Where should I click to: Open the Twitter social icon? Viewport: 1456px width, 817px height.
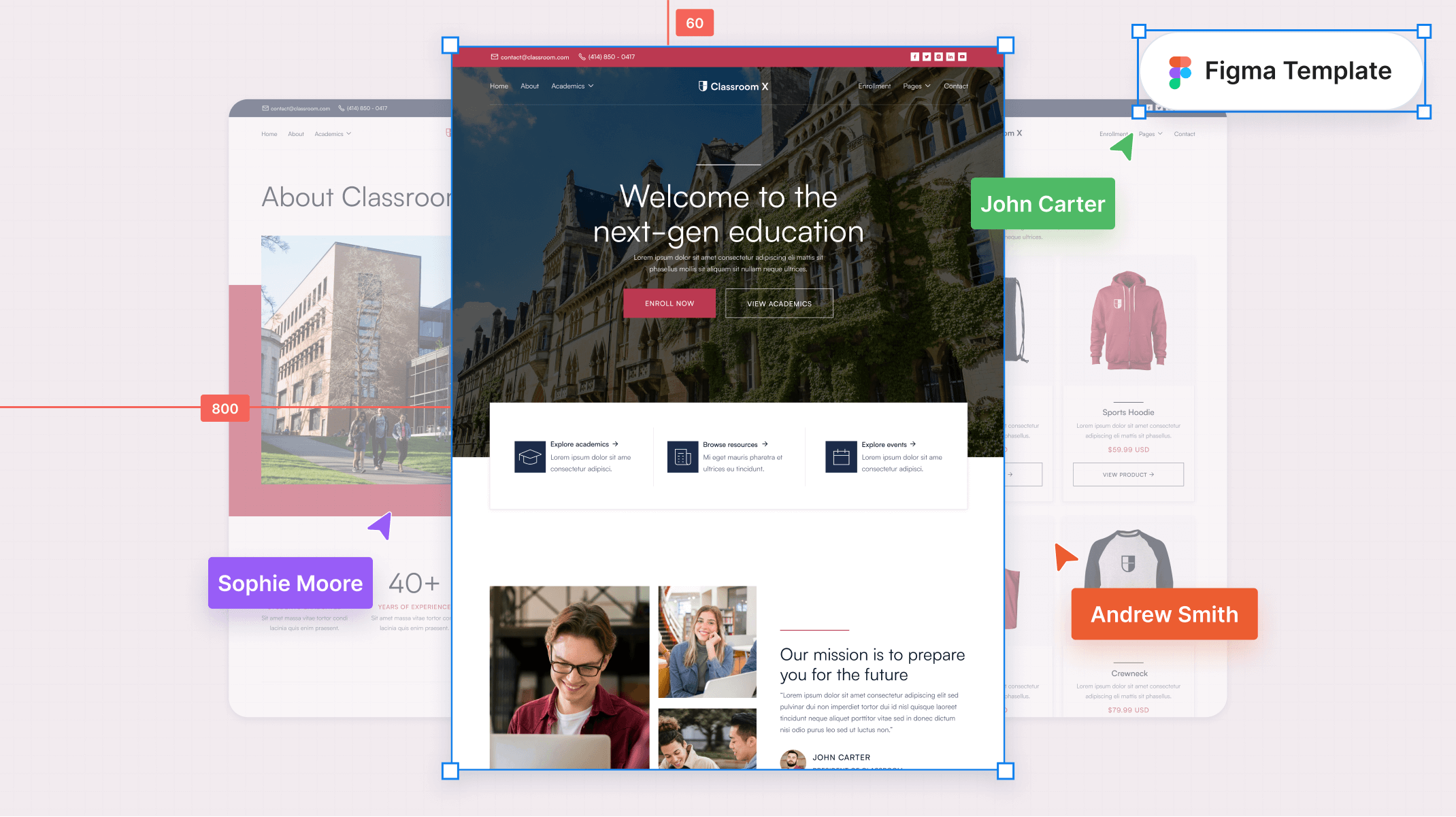pyautogui.click(x=927, y=57)
